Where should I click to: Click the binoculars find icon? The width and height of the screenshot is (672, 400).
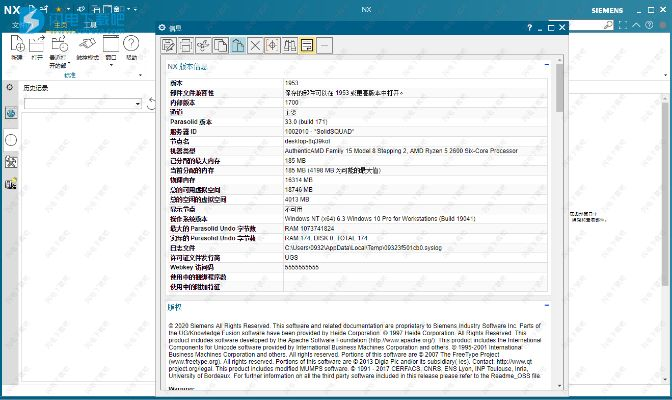pyautogui.click(x=290, y=45)
